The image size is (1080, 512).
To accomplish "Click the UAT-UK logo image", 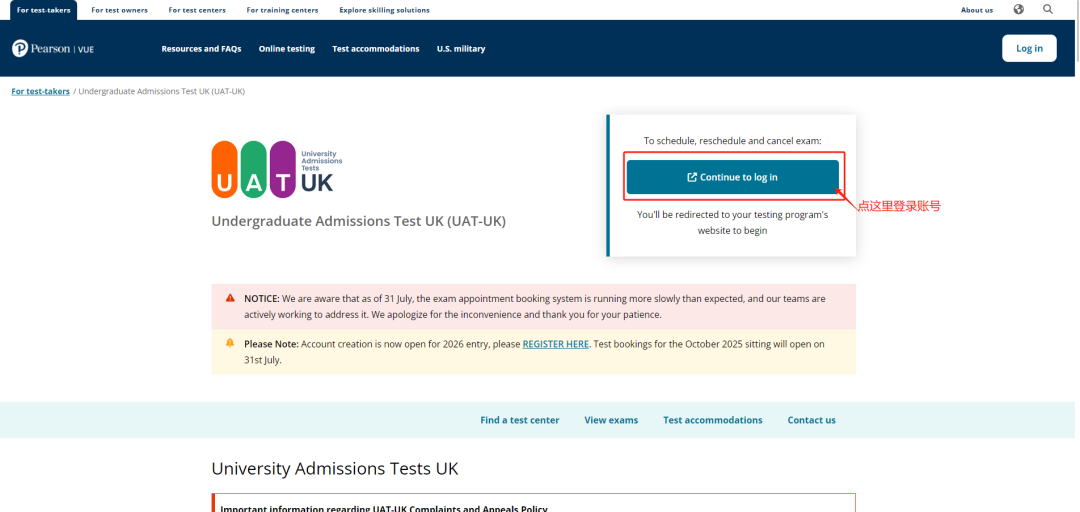I will 277,169.
